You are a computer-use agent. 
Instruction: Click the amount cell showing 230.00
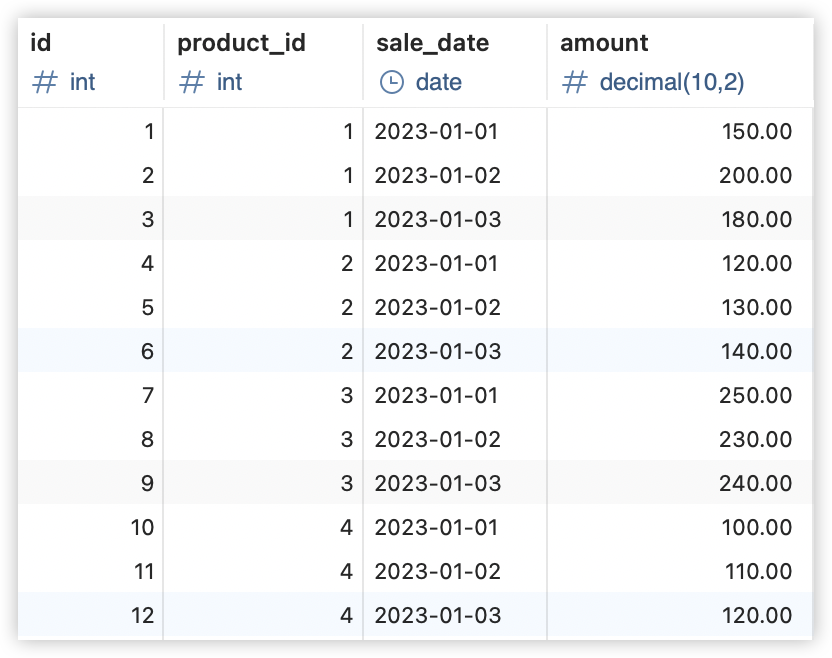(680, 439)
